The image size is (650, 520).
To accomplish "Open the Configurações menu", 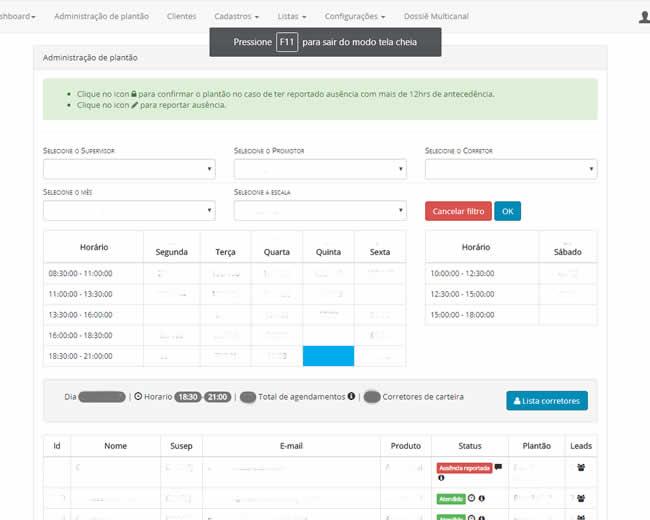I will coord(355,17).
